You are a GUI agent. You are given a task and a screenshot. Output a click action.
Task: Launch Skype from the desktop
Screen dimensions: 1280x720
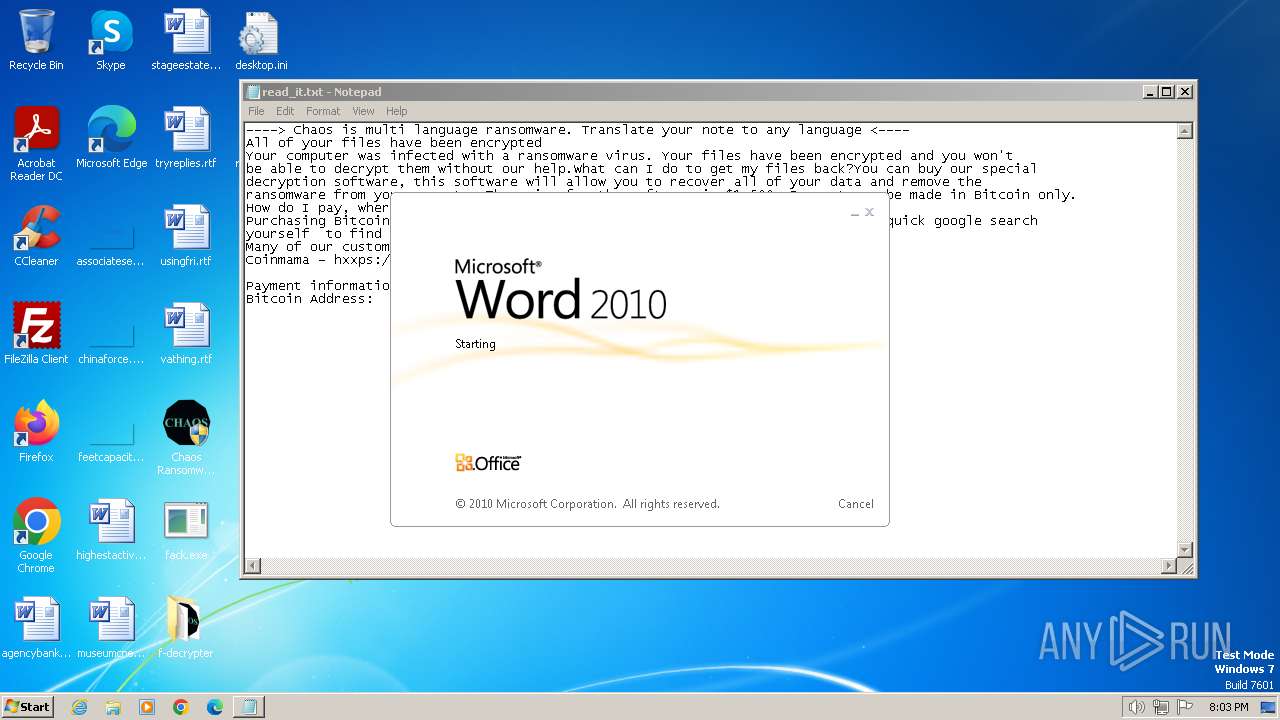[x=111, y=40]
